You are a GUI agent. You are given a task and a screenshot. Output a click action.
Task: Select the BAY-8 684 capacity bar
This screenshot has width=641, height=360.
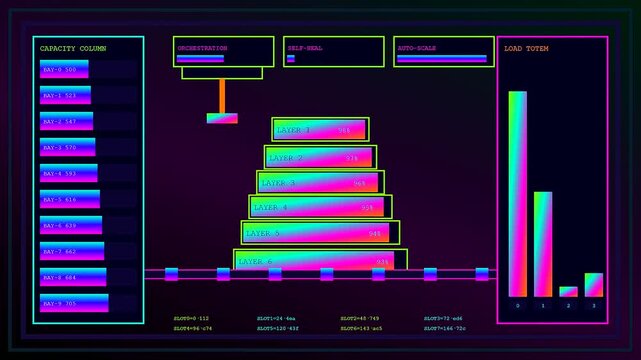point(73,277)
